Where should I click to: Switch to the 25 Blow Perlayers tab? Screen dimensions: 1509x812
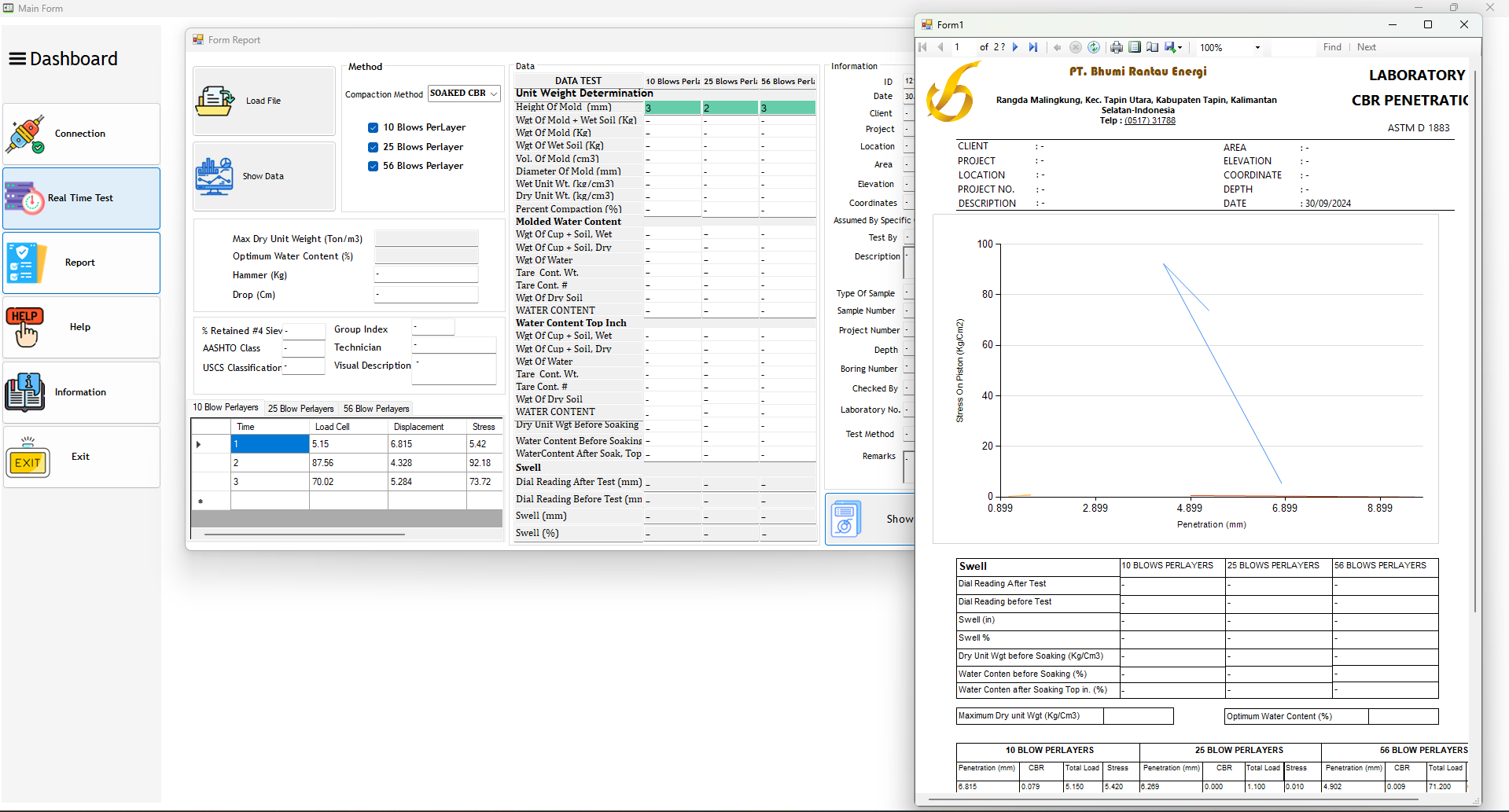pyautogui.click(x=300, y=408)
